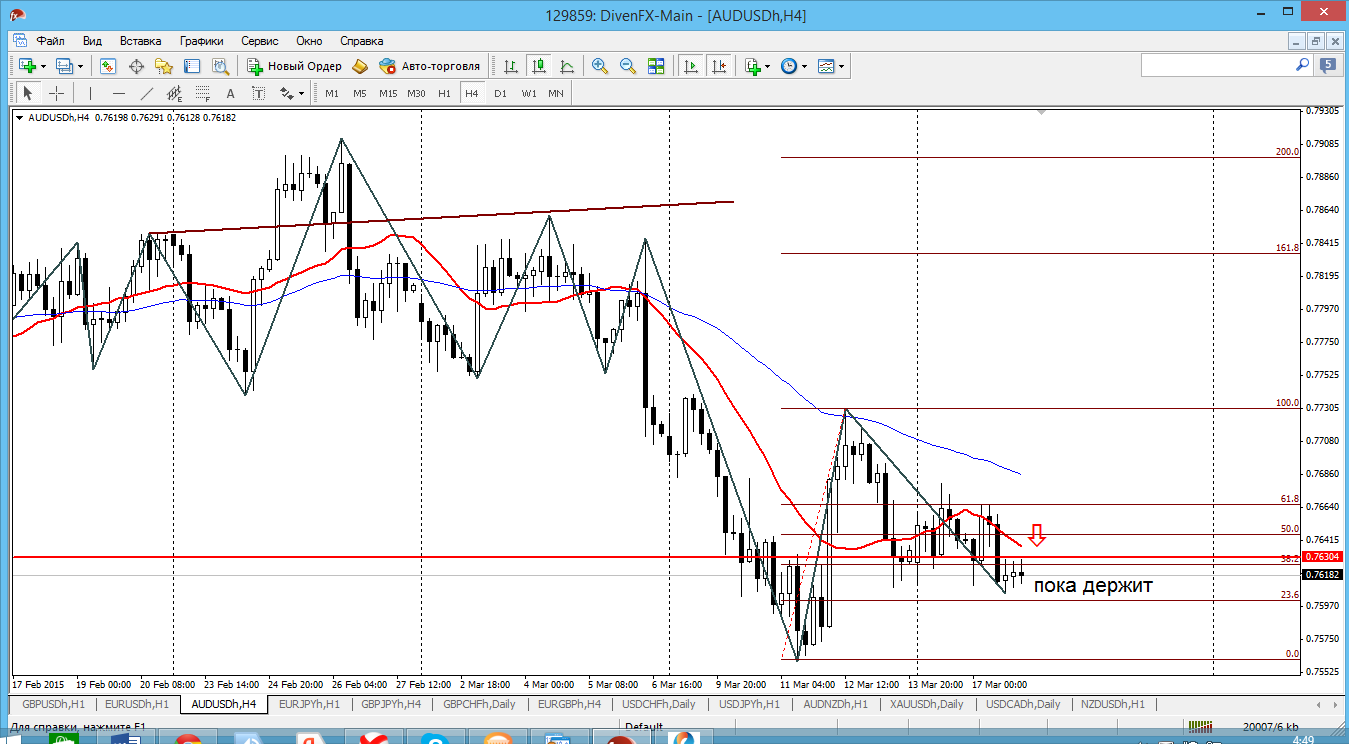
Task: Open the Сервис menu
Action: tap(260, 41)
